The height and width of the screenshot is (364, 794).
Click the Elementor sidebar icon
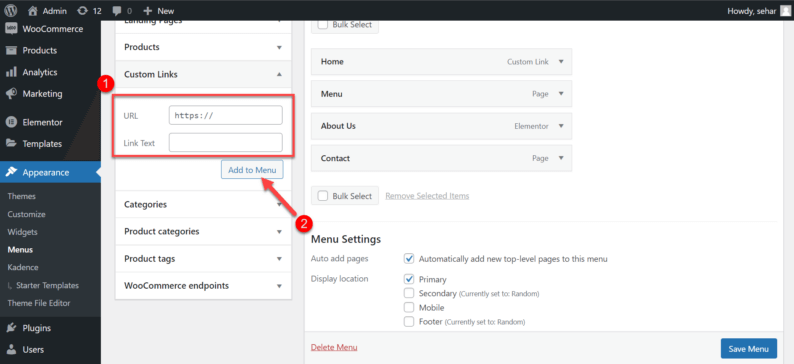11,122
